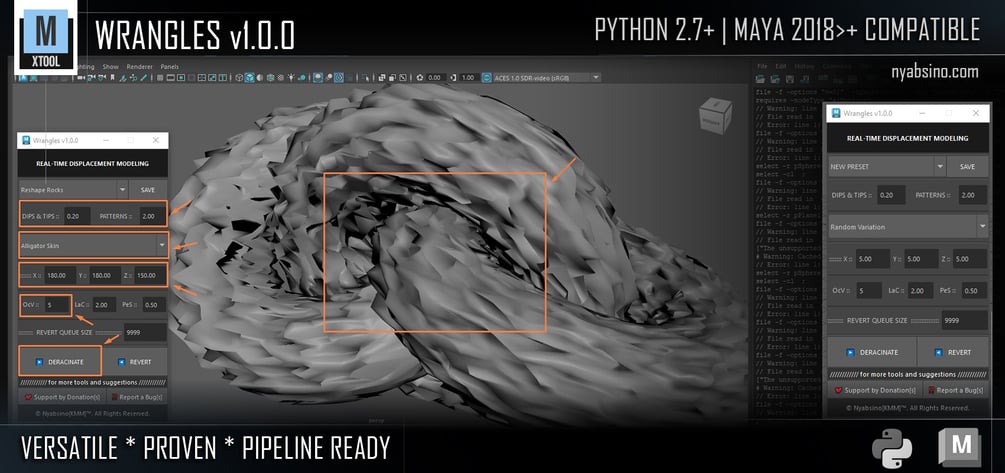This screenshot has height=473, width=1005.
Task: Click the Textured display icon
Action: tap(281, 77)
